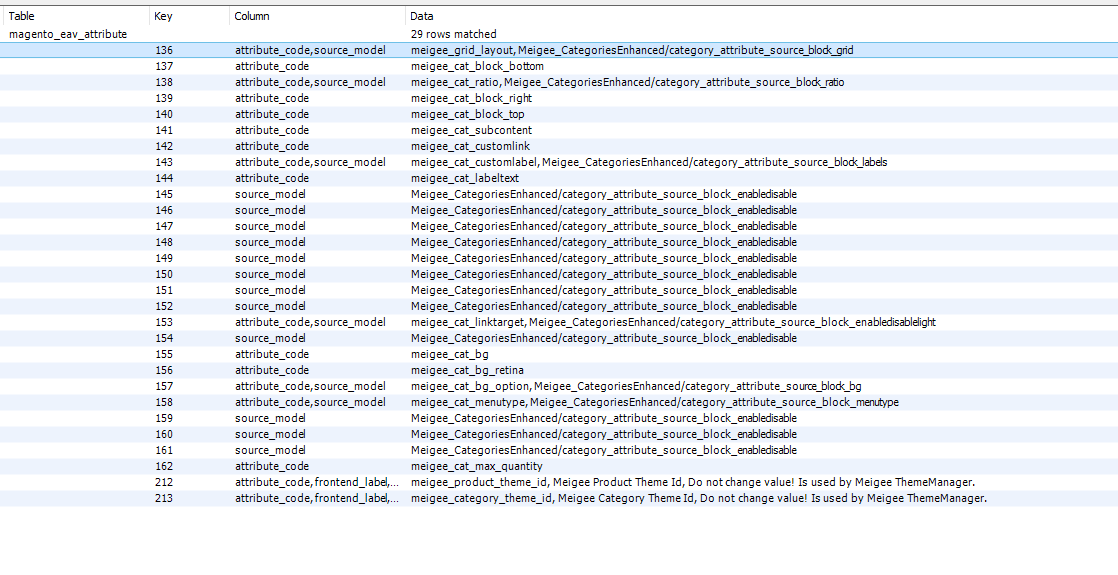
Task: Select the meigee_cat_block_top data cell
Action: point(468,114)
